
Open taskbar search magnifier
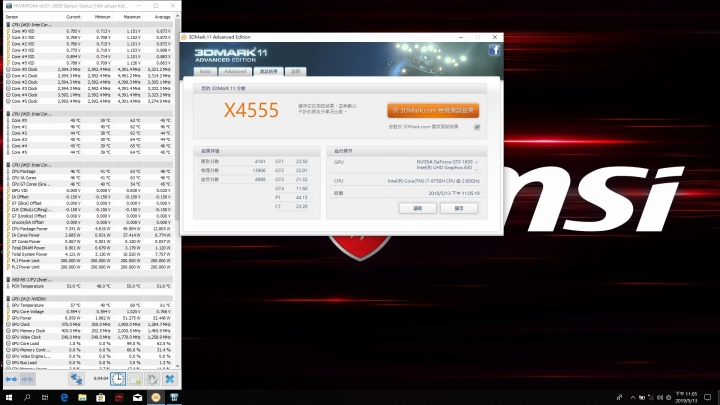click(x=27, y=398)
